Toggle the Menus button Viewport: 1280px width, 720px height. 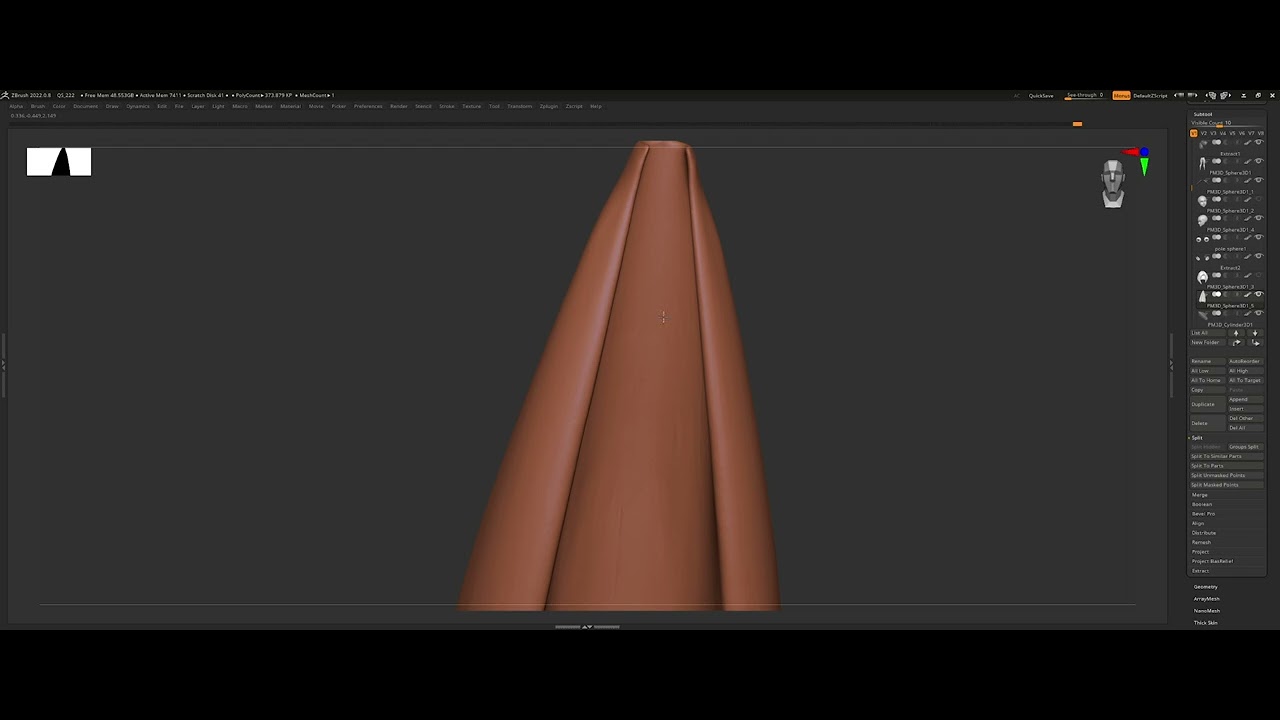[x=1121, y=95]
